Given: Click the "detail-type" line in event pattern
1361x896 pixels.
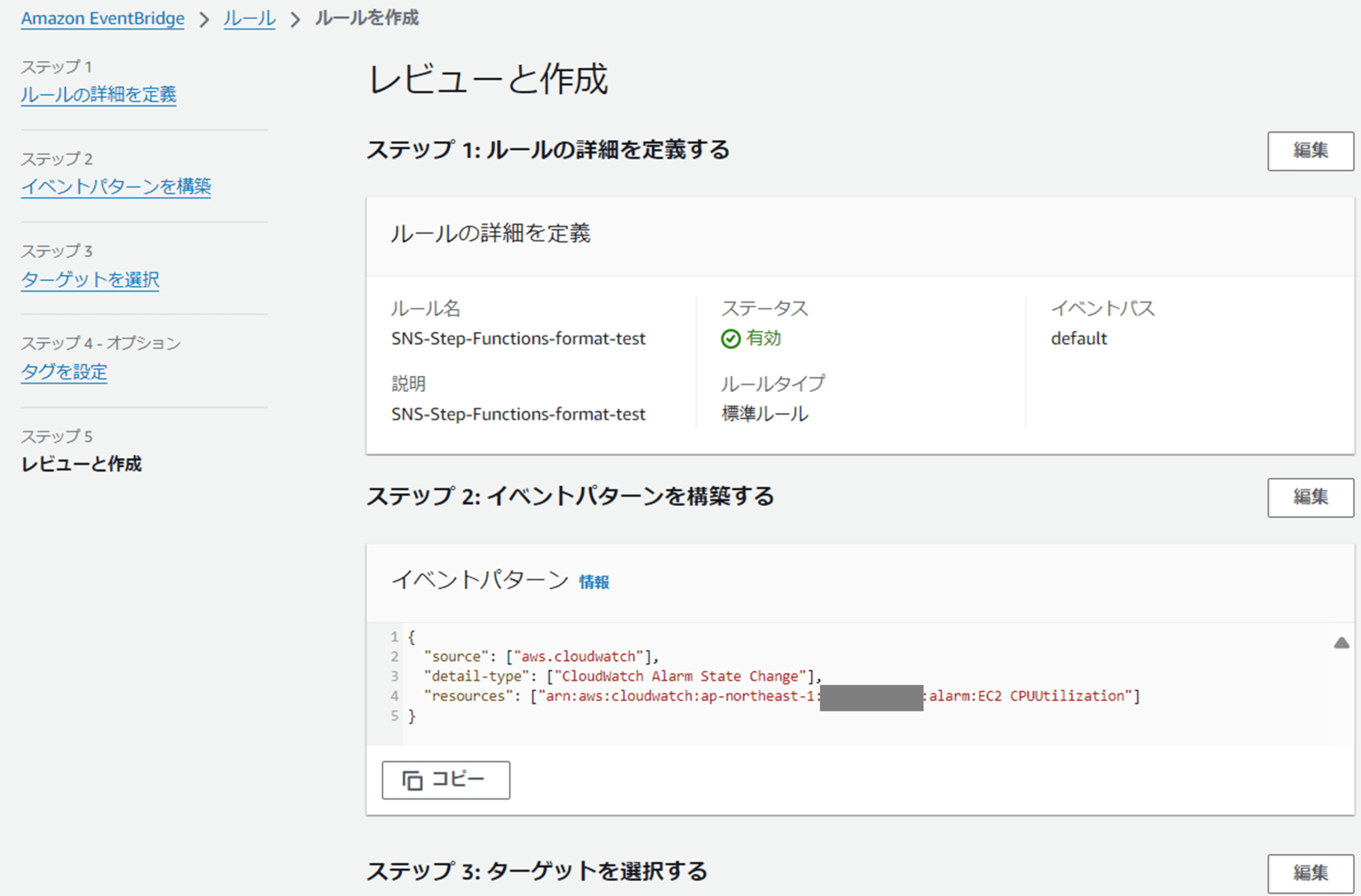Looking at the screenshot, I should (x=623, y=676).
